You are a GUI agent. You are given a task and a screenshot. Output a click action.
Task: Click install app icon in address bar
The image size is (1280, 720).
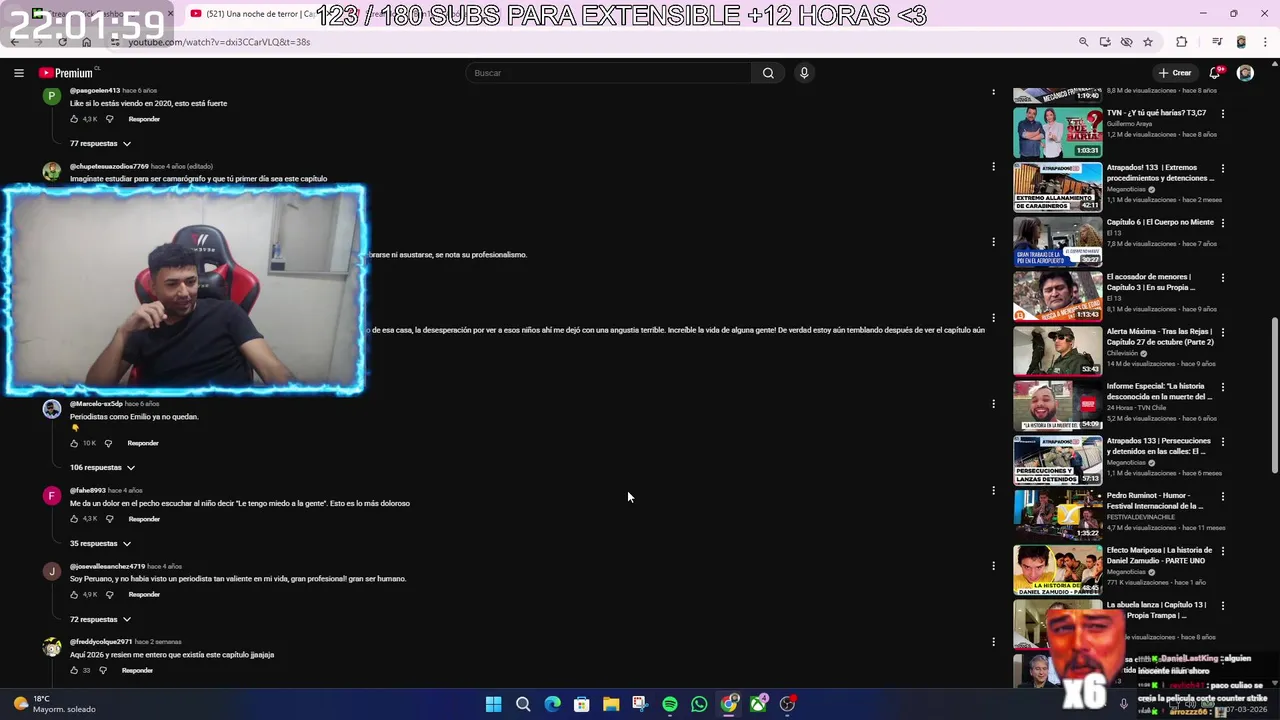point(1105,42)
